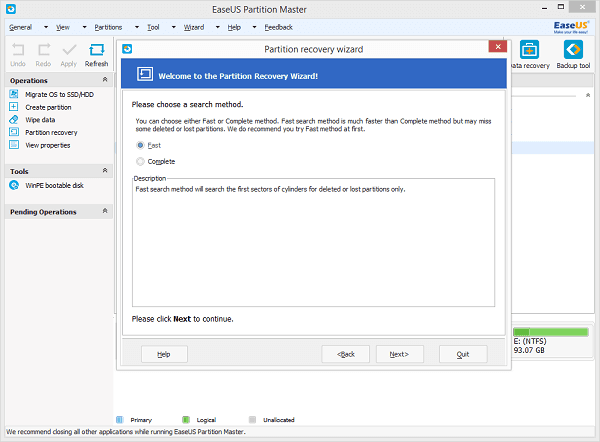The width and height of the screenshot is (600, 442).
Task: Open the Data recovery tool
Action: (x=529, y=50)
